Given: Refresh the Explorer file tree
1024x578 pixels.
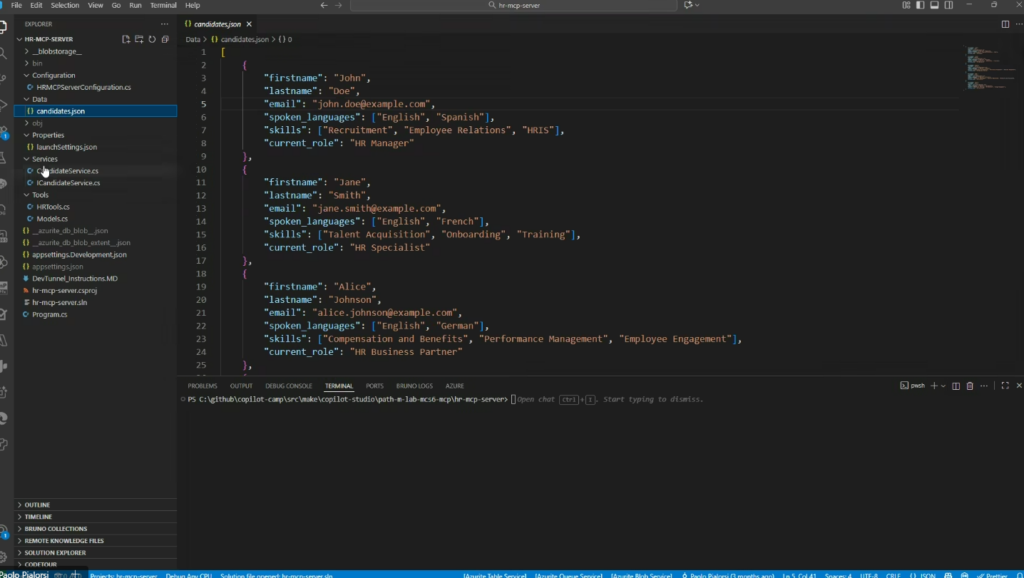Looking at the screenshot, I should tap(150, 39).
